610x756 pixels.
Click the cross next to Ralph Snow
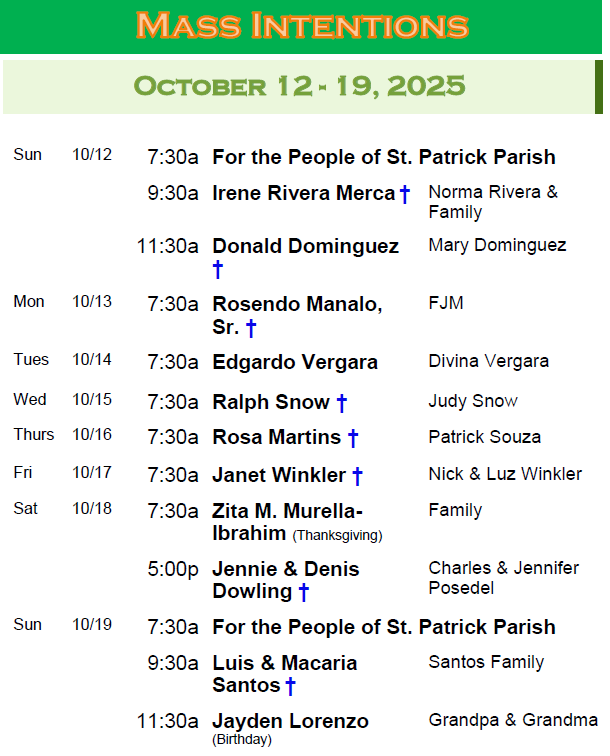(x=341, y=403)
